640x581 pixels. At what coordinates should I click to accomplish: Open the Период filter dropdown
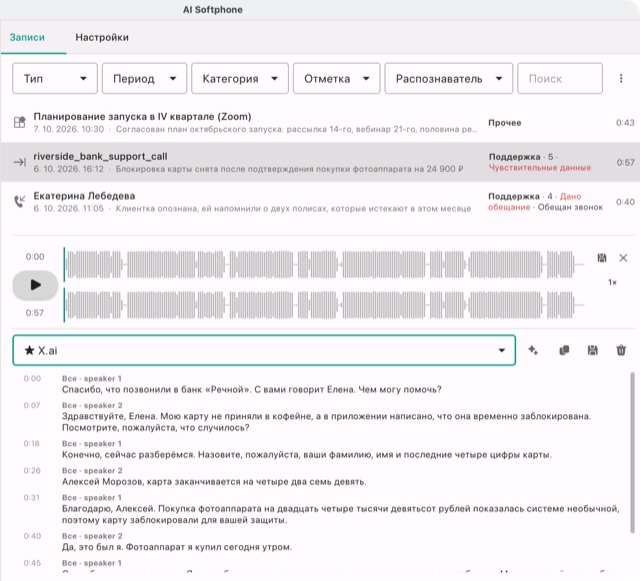point(144,78)
